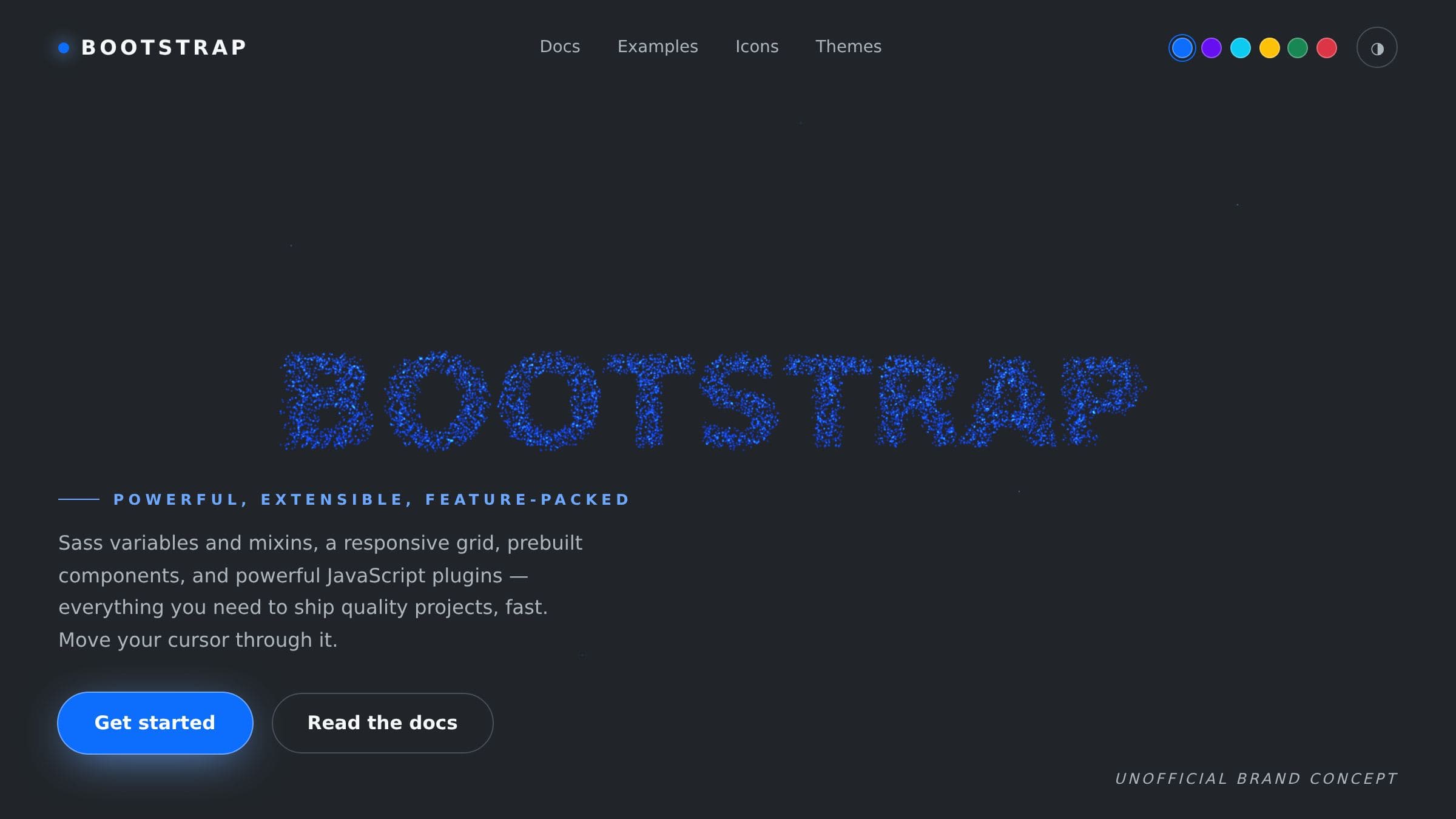Click 'POWERFUL, EXTENSIBLE, FEATURE-PACKED' tagline
This screenshot has width=1456, height=819.
pos(371,499)
